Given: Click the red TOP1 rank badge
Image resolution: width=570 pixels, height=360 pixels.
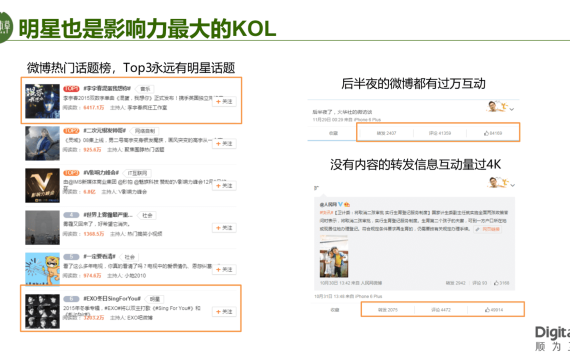Looking at the screenshot, I should coord(71,88).
